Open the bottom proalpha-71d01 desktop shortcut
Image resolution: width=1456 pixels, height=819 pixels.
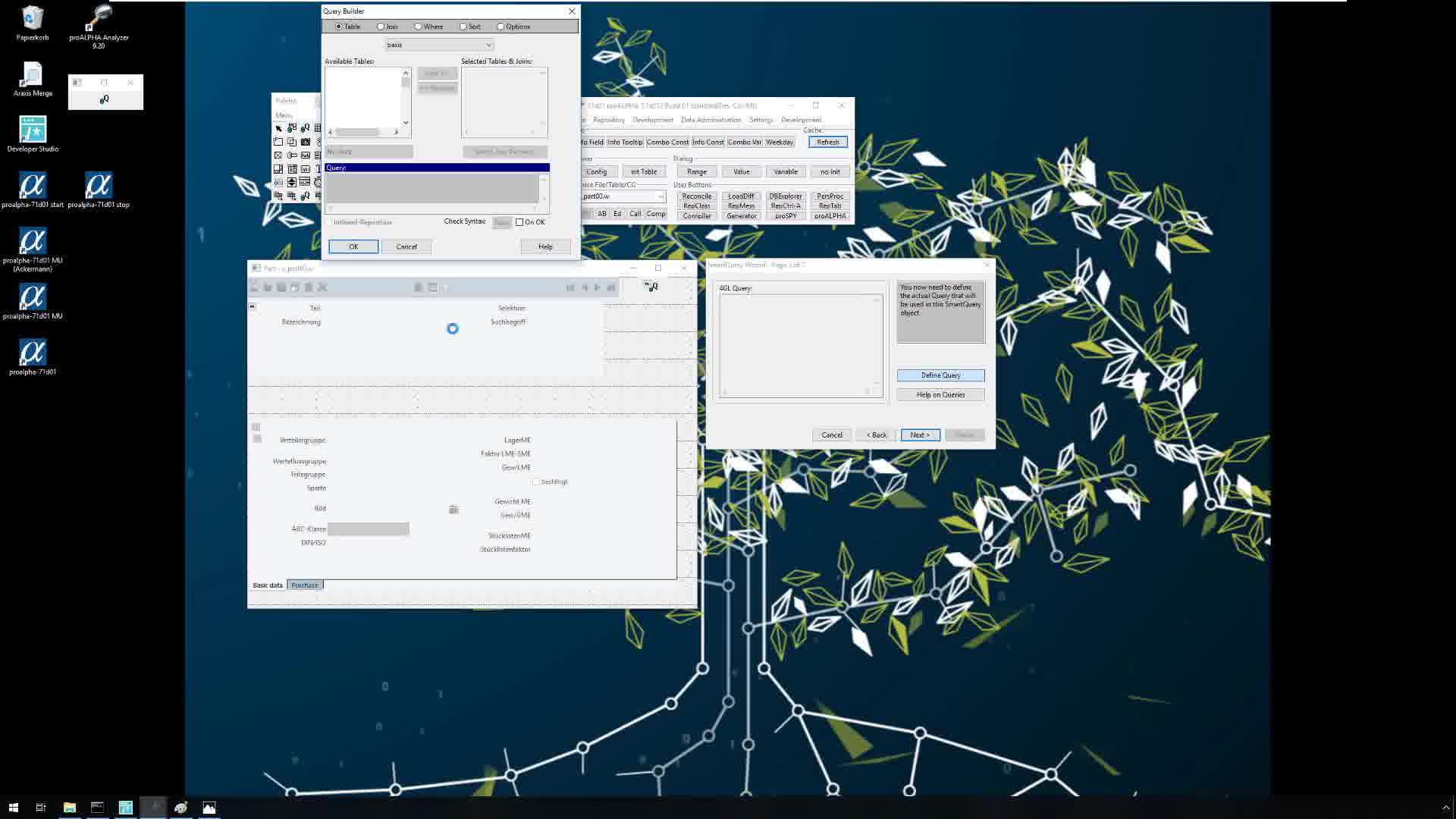pos(33,356)
